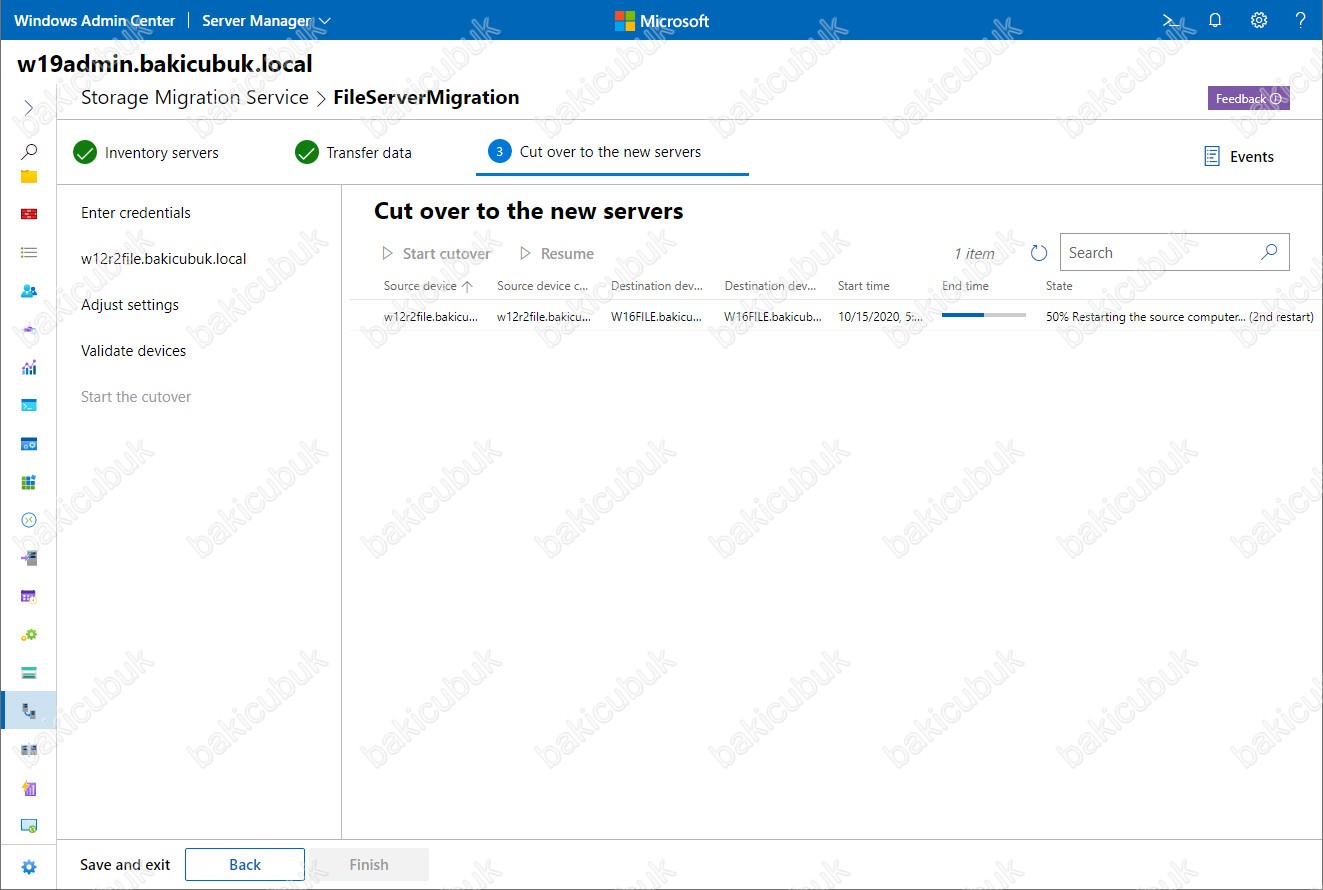
Task: Open the Registry green blocks icon
Action: coord(29,482)
